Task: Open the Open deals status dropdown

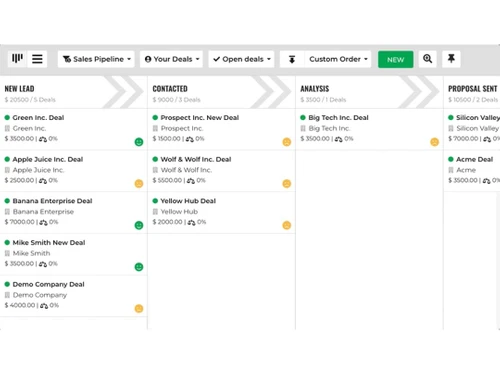Action: point(241,59)
